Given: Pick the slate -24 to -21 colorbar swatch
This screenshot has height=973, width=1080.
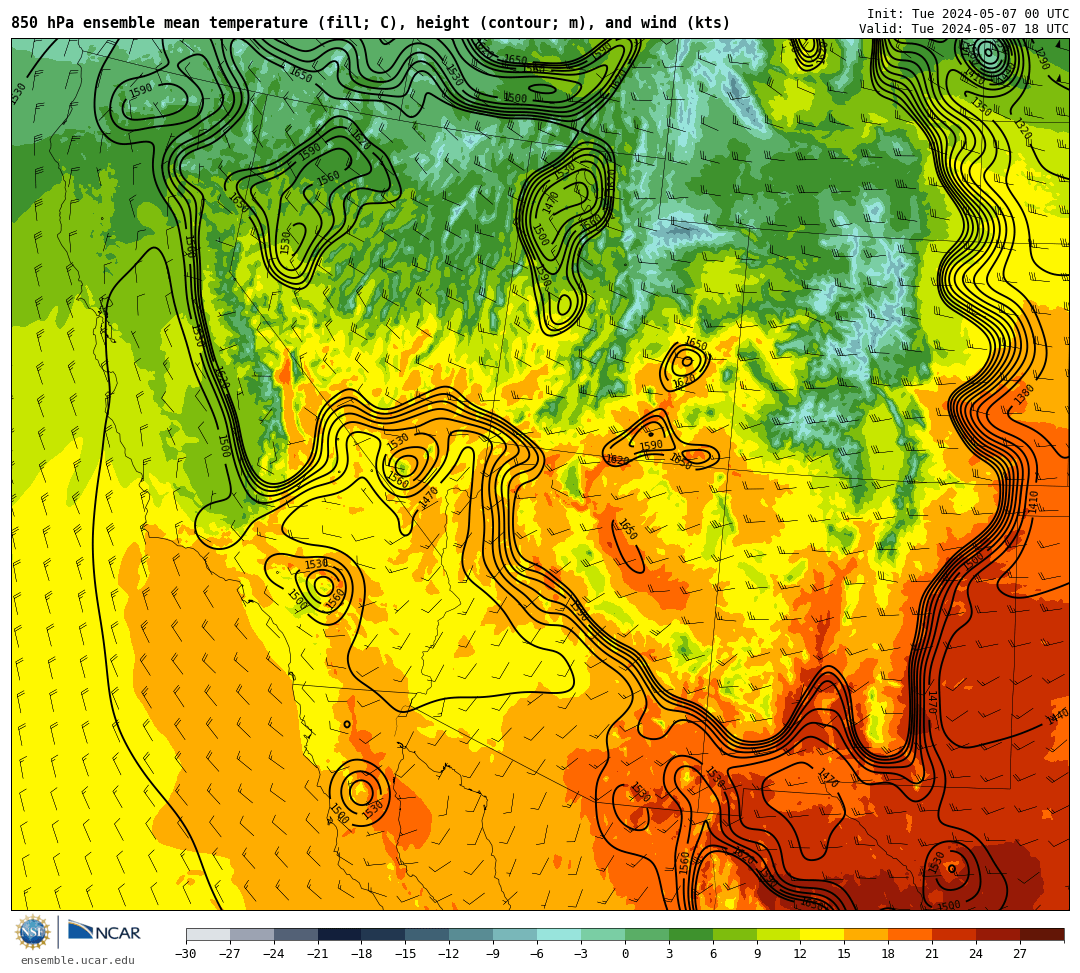Looking at the screenshot, I should 296,934.
